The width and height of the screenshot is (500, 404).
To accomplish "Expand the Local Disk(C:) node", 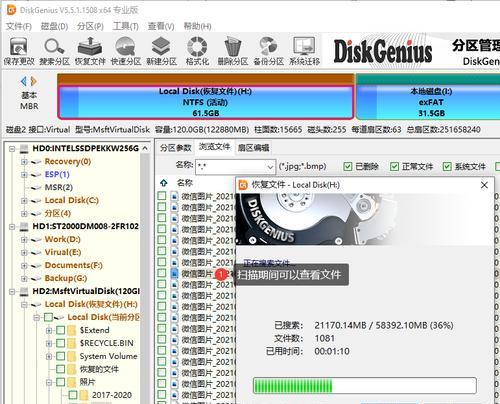I will tap(24, 201).
